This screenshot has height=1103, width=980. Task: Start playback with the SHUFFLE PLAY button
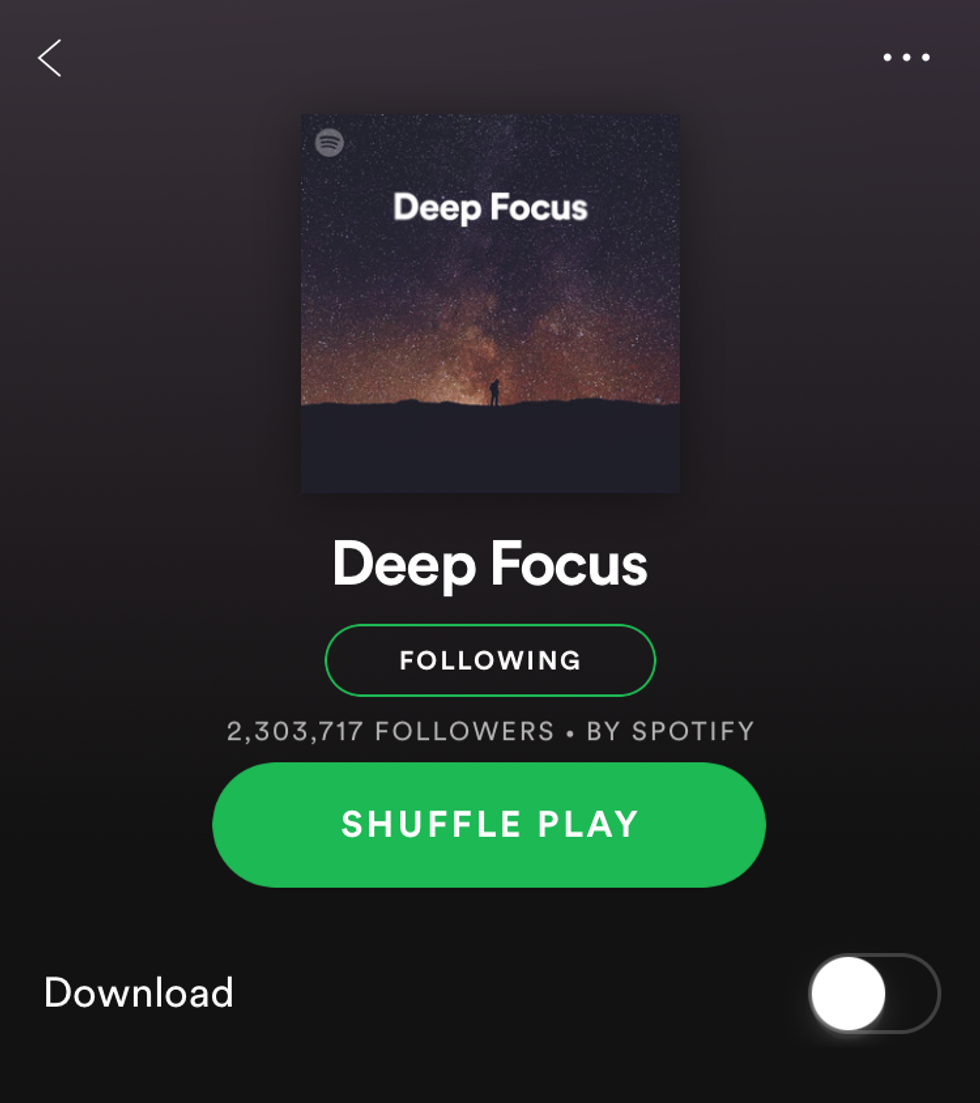tap(489, 824)
